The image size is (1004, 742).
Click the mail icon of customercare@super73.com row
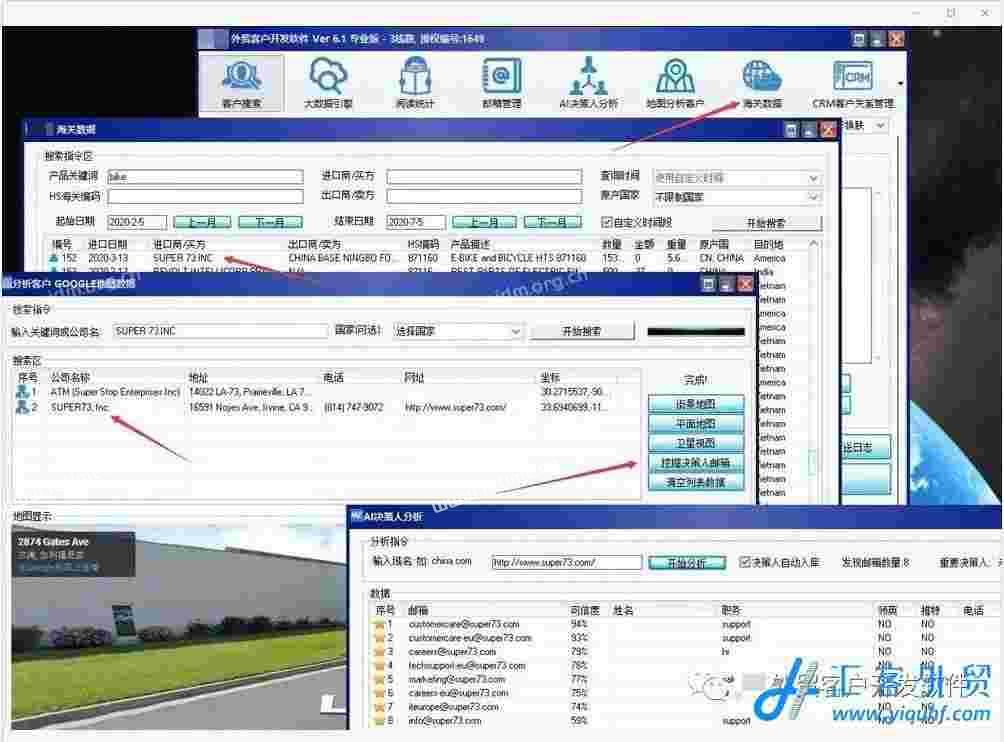pyautogui.click(x=379, y=624)
